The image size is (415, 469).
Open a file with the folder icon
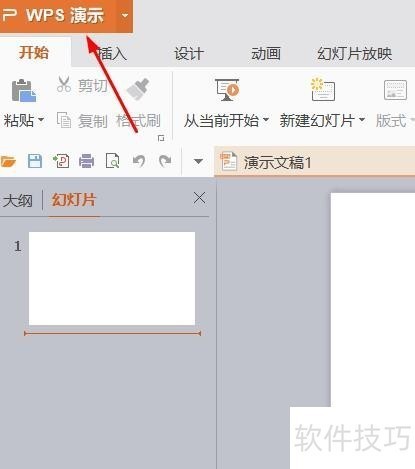click(x=8, y=162)
